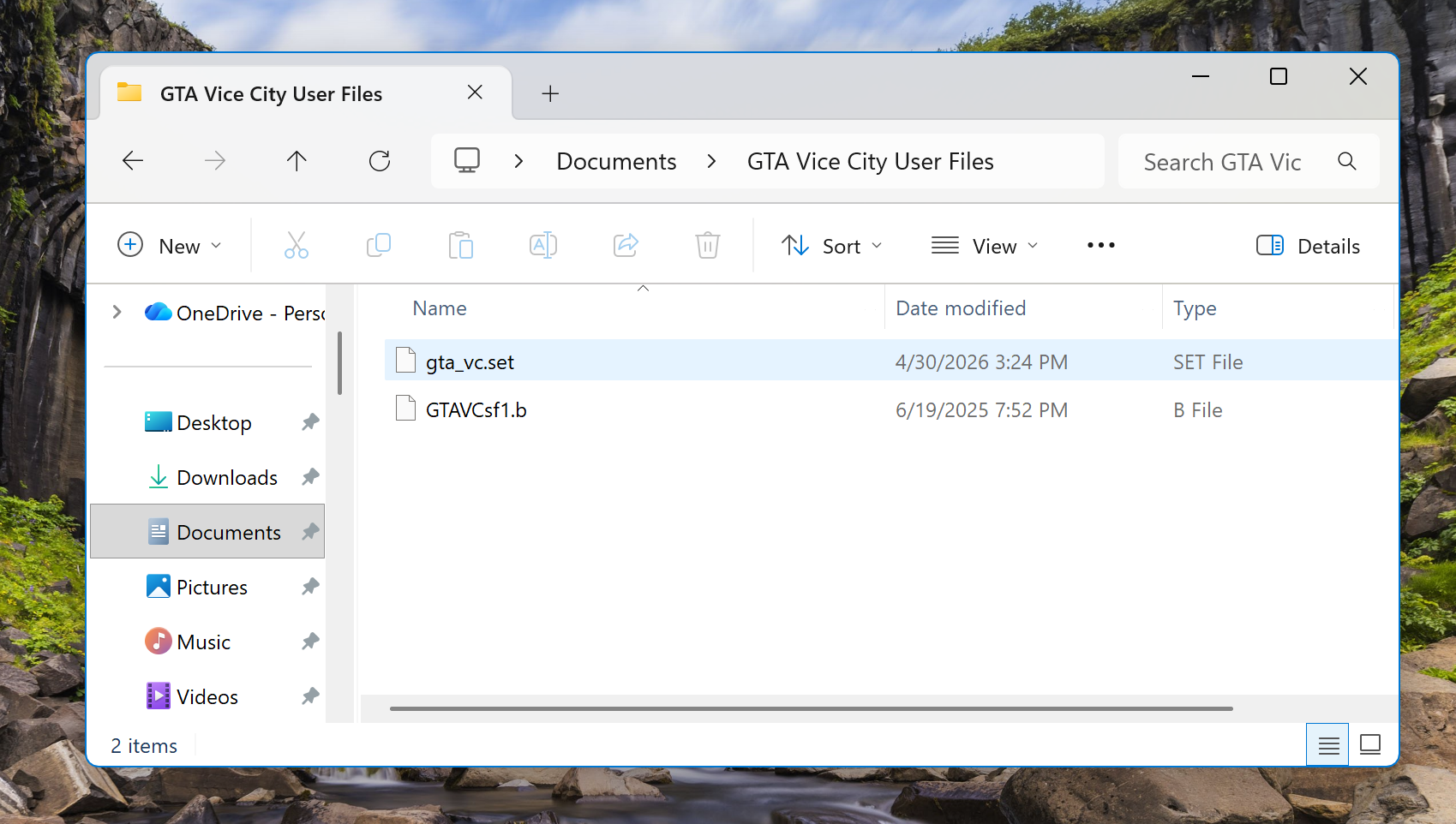The height and width of the screenshot is (824, 1456).
Task: Click the Paste clipboard icon
Action: (x=461, y=246)
